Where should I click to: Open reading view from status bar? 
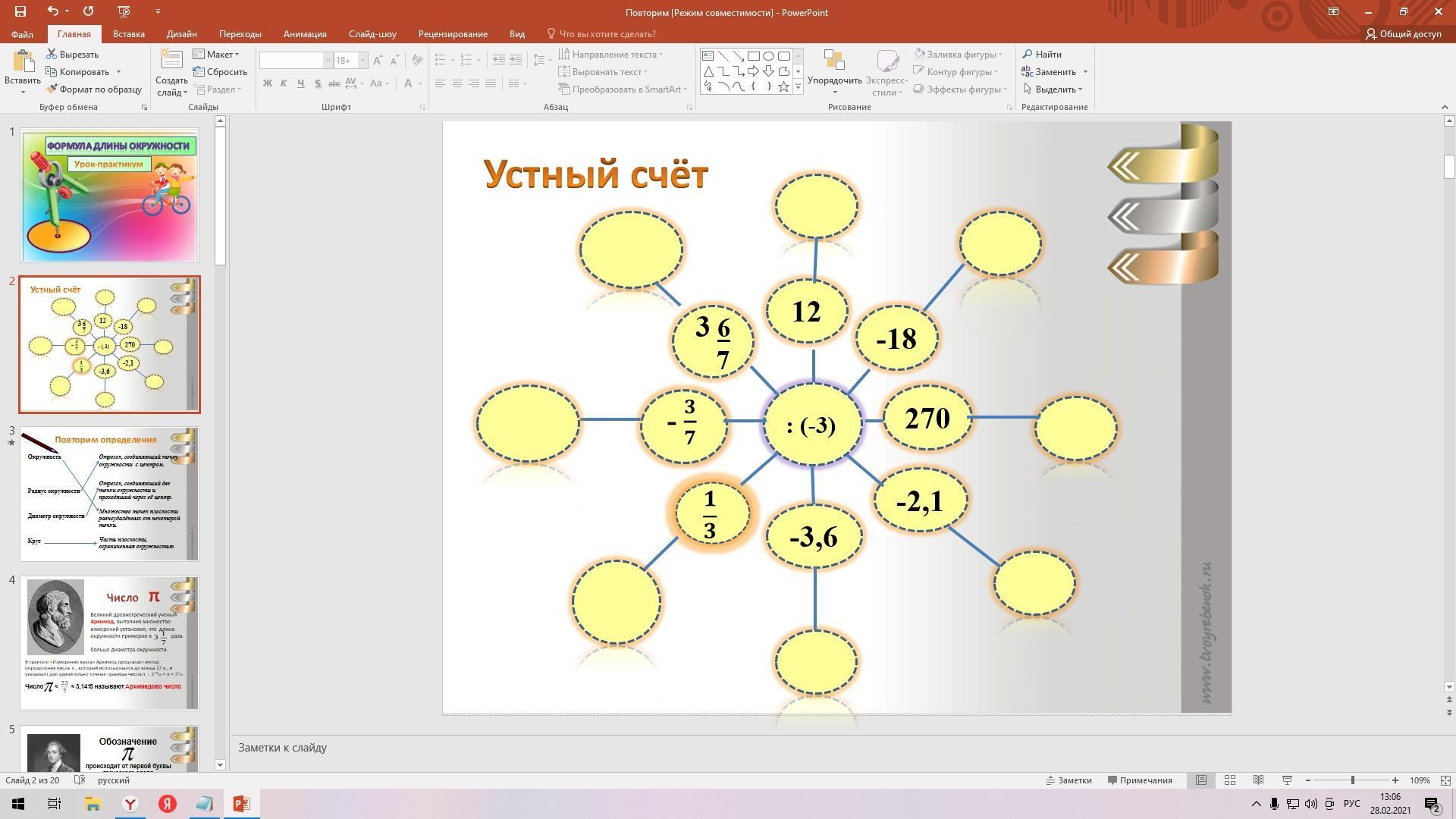(1258, 780)
